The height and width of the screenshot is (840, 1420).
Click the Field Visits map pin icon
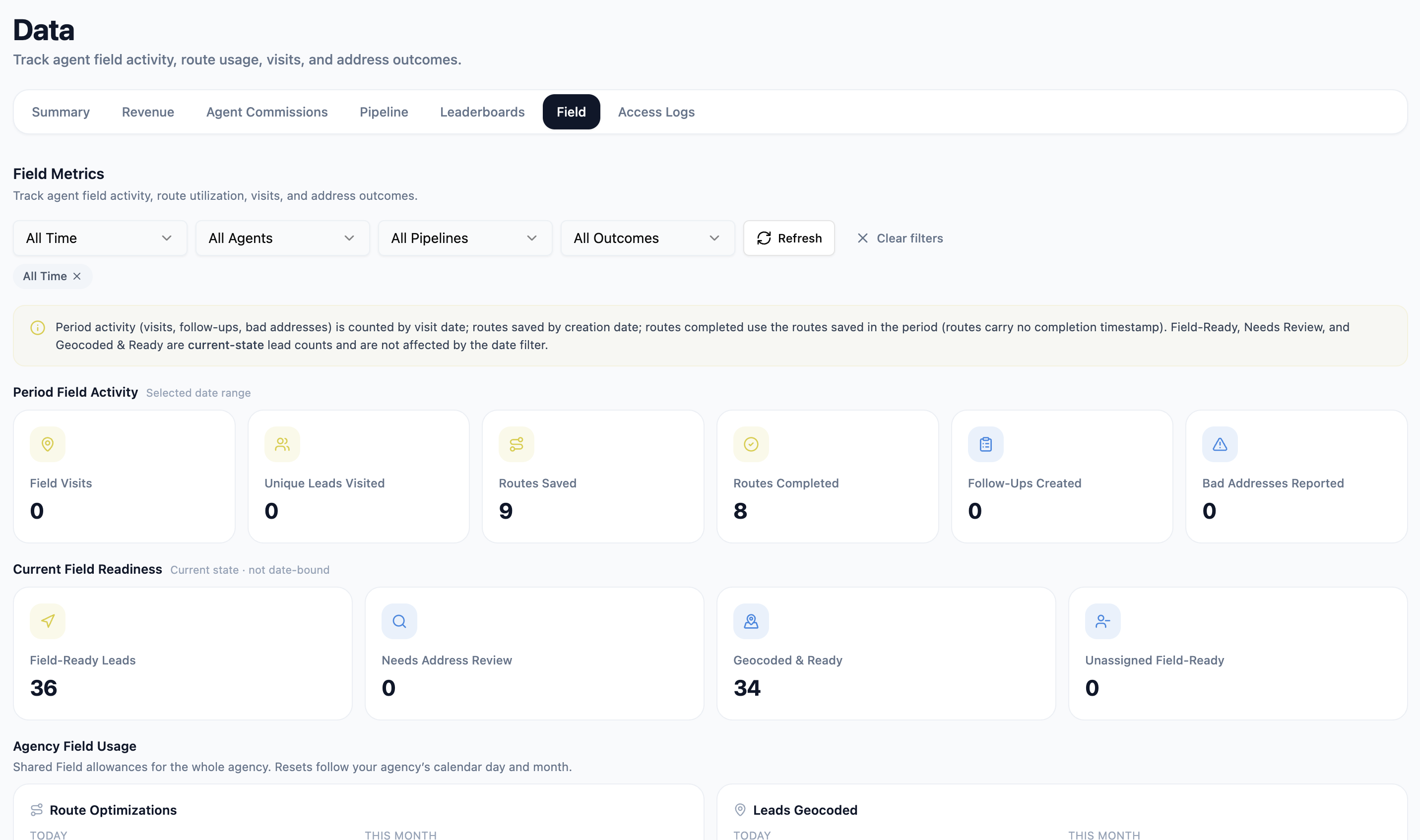tap(48, 444)
